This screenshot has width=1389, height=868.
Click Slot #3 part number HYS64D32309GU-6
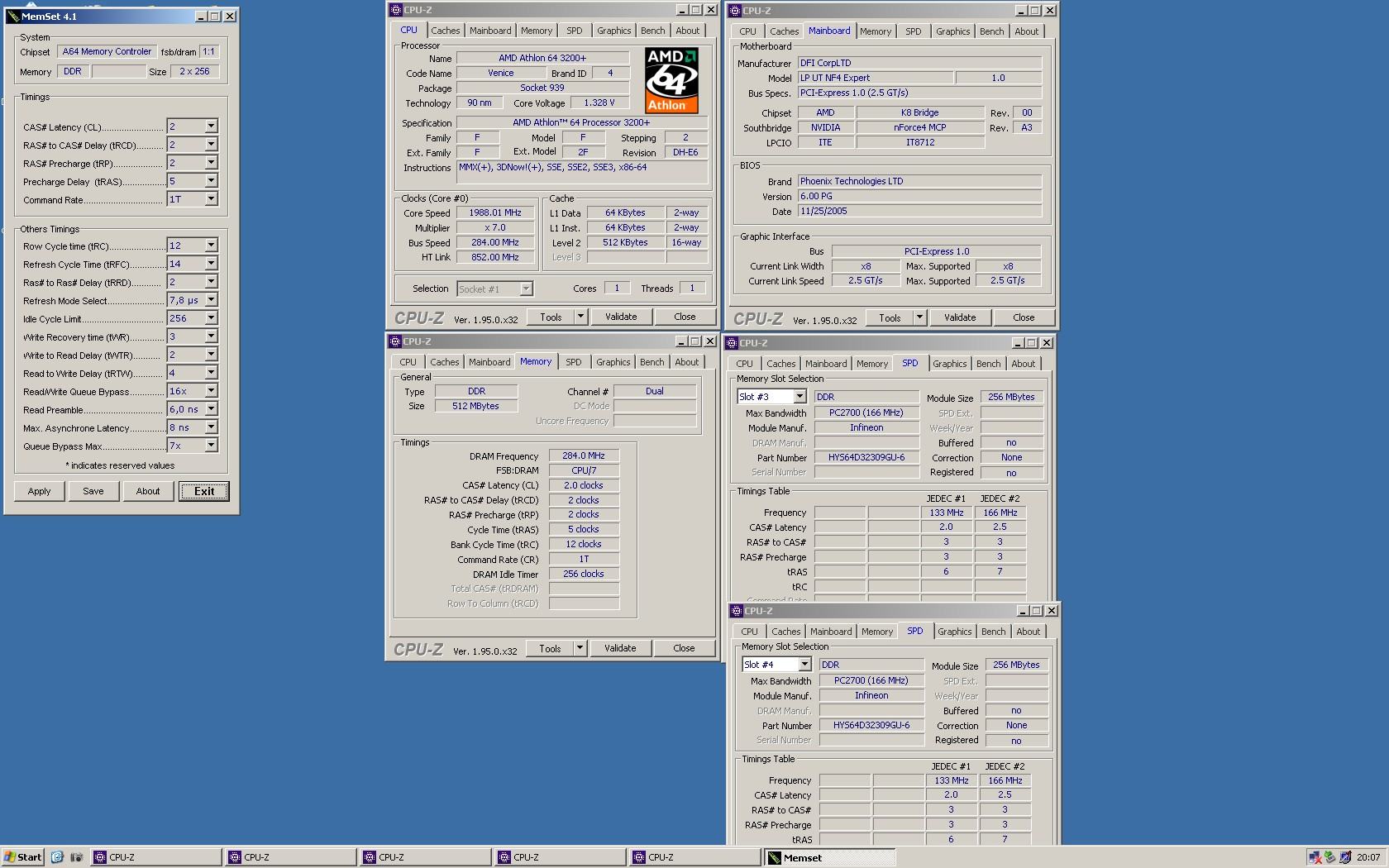pos(866,457)
